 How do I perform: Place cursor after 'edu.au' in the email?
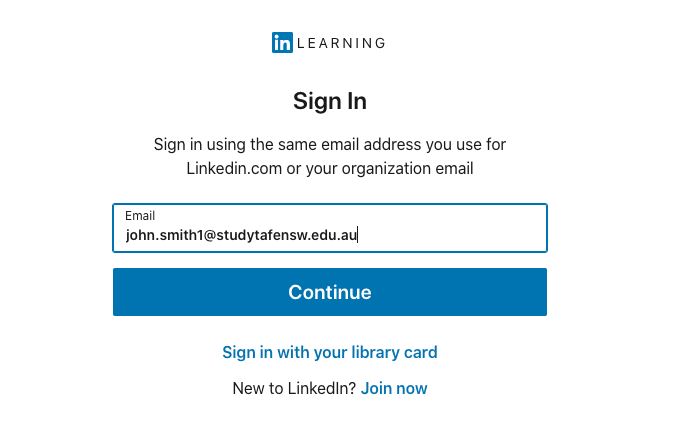pos(358,236)
